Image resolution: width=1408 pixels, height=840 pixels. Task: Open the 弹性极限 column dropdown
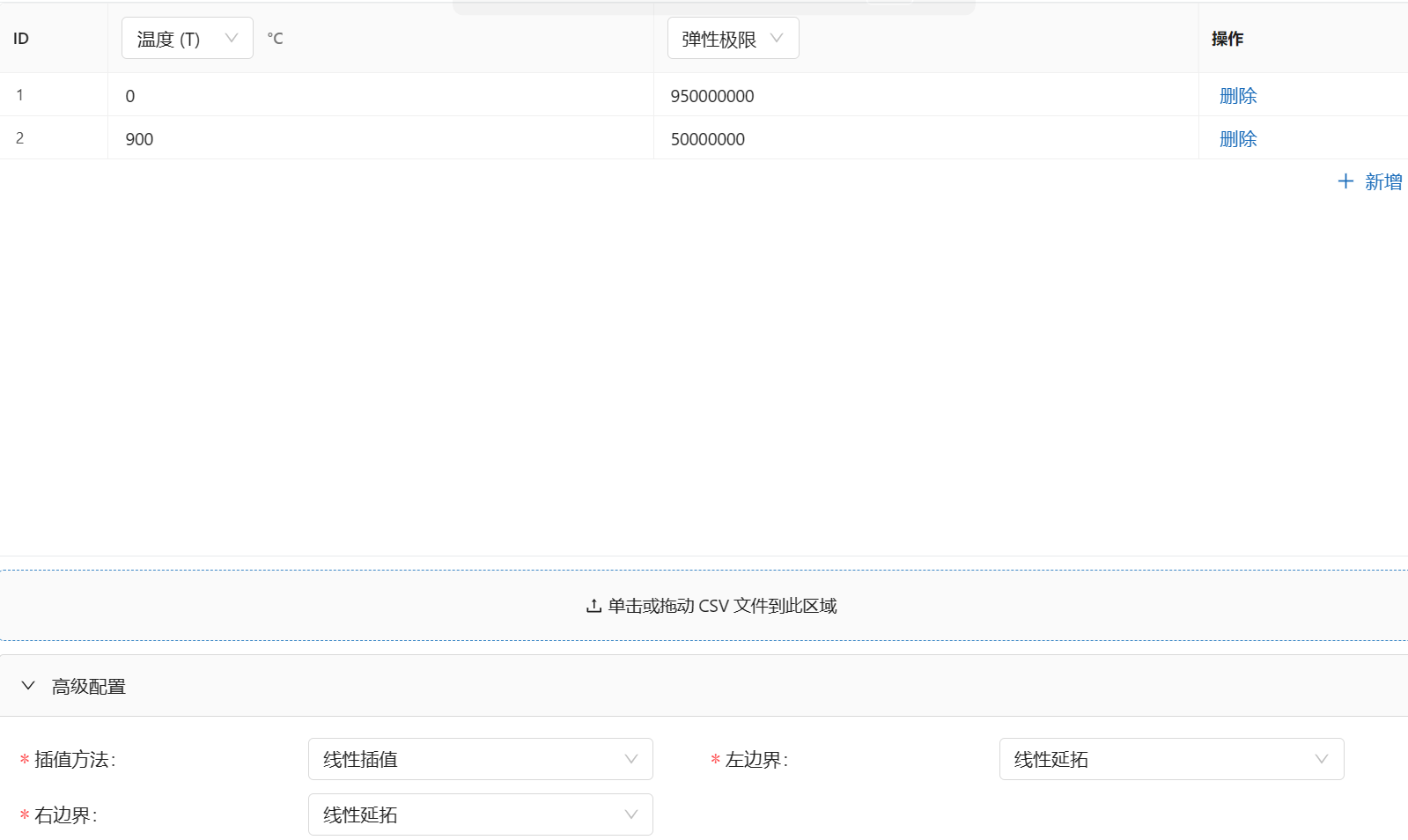733,38
